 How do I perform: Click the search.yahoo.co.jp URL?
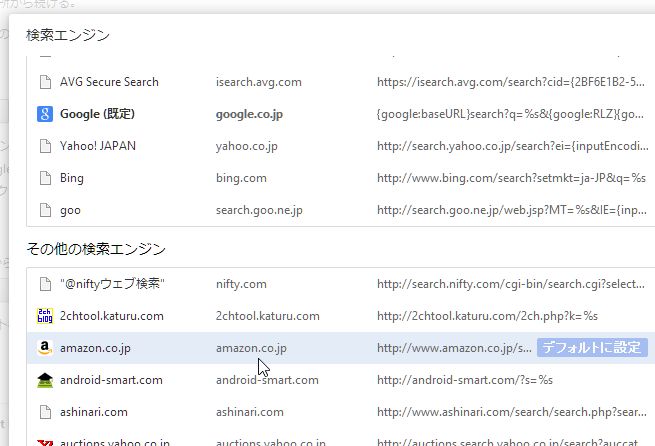coord(513,147)
